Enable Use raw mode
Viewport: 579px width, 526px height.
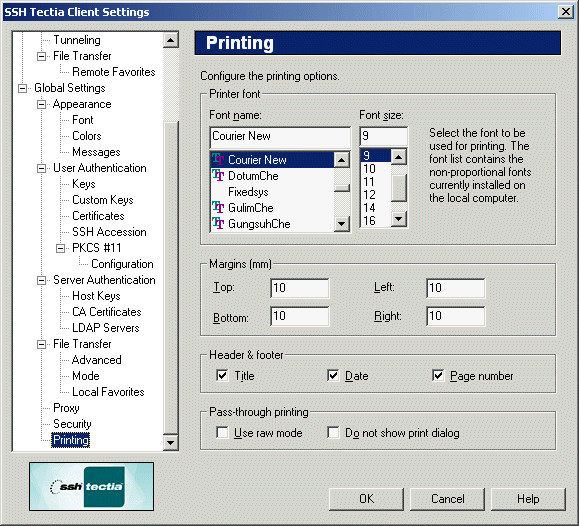point(222,433)
